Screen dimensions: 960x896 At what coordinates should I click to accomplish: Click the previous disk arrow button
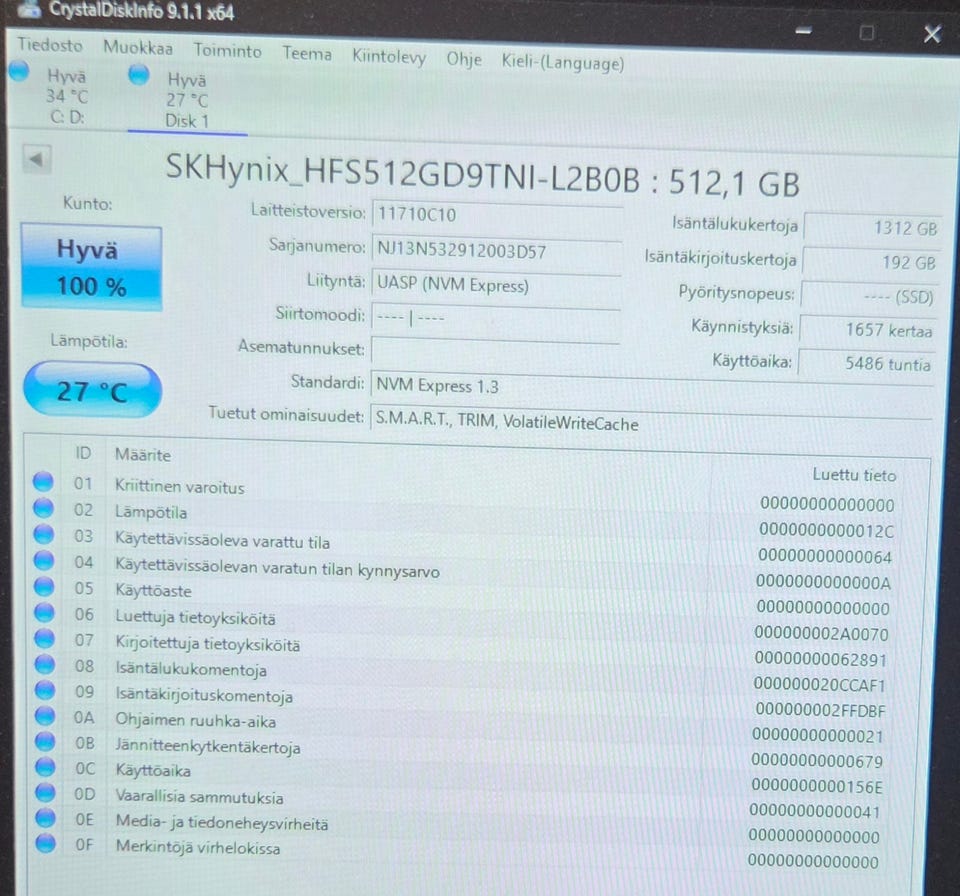click(x=37, y=160)
